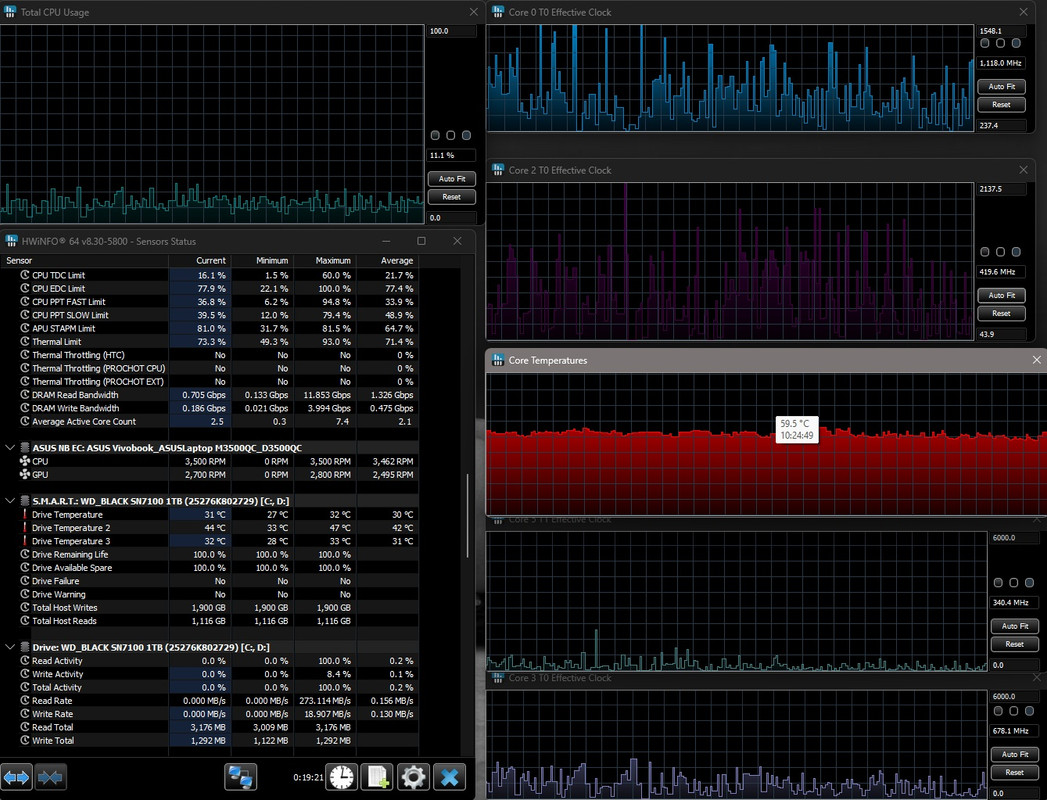1047x800 pixels.
Task: Click Reset in Core 3 T0 window
Action: pos(1015,772)
